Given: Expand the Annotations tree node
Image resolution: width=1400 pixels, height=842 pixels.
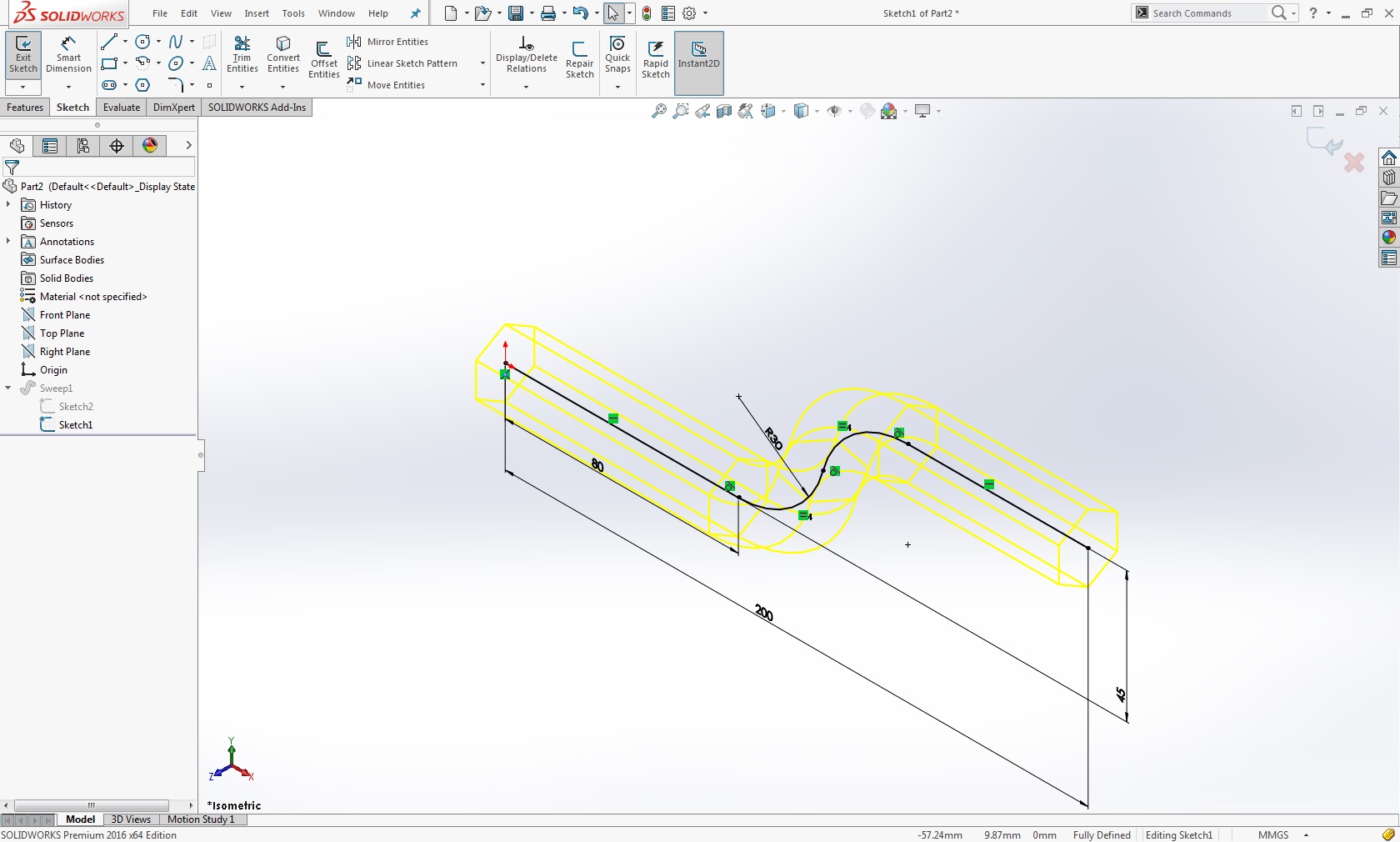Looking at the screenshot, I should [8, 242].
